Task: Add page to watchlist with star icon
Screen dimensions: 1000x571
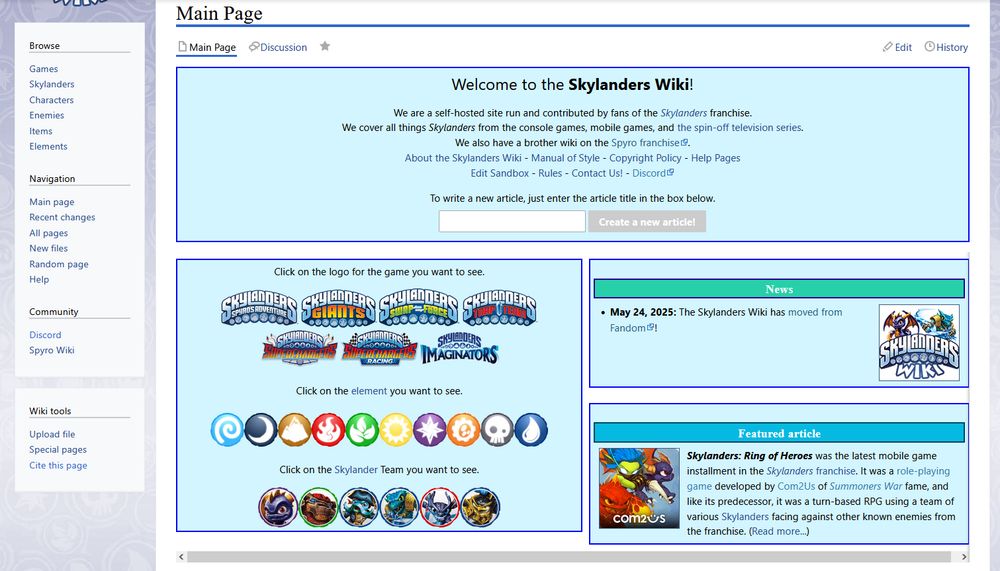Action: click(x=325, y=46)
